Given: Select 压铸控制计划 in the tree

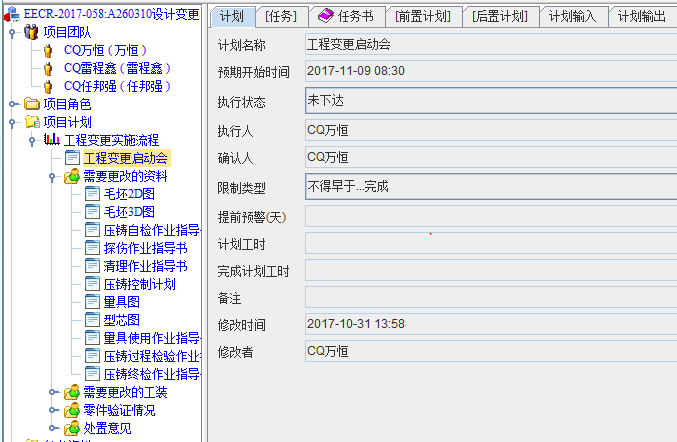Looking at the screenshot, I should pos(139,284).
